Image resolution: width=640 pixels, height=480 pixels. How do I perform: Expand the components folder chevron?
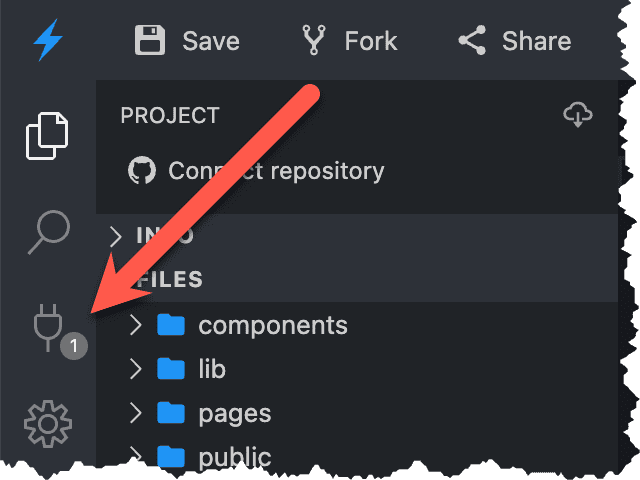[x=137, y=325]
